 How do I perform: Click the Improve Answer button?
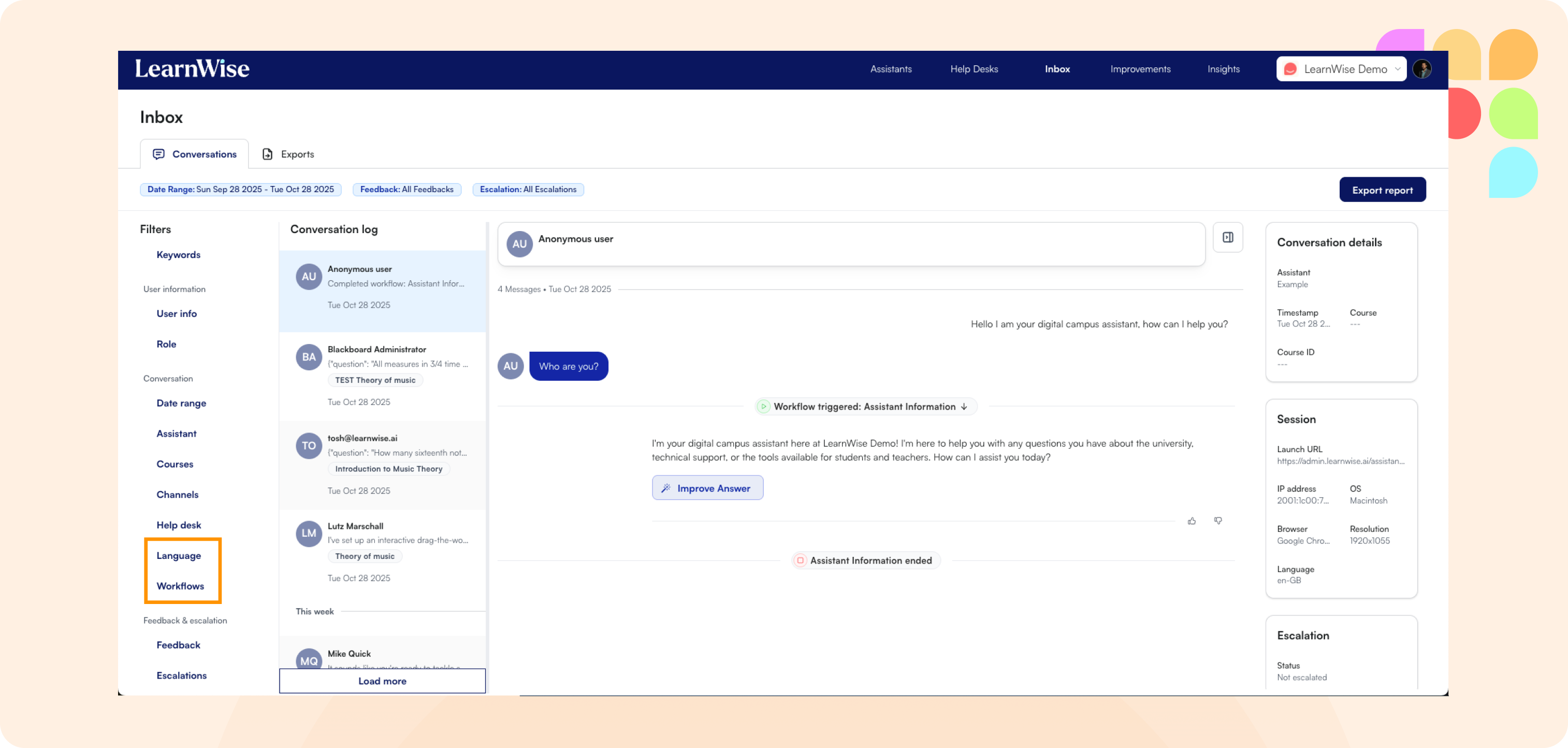click(707, 488)
